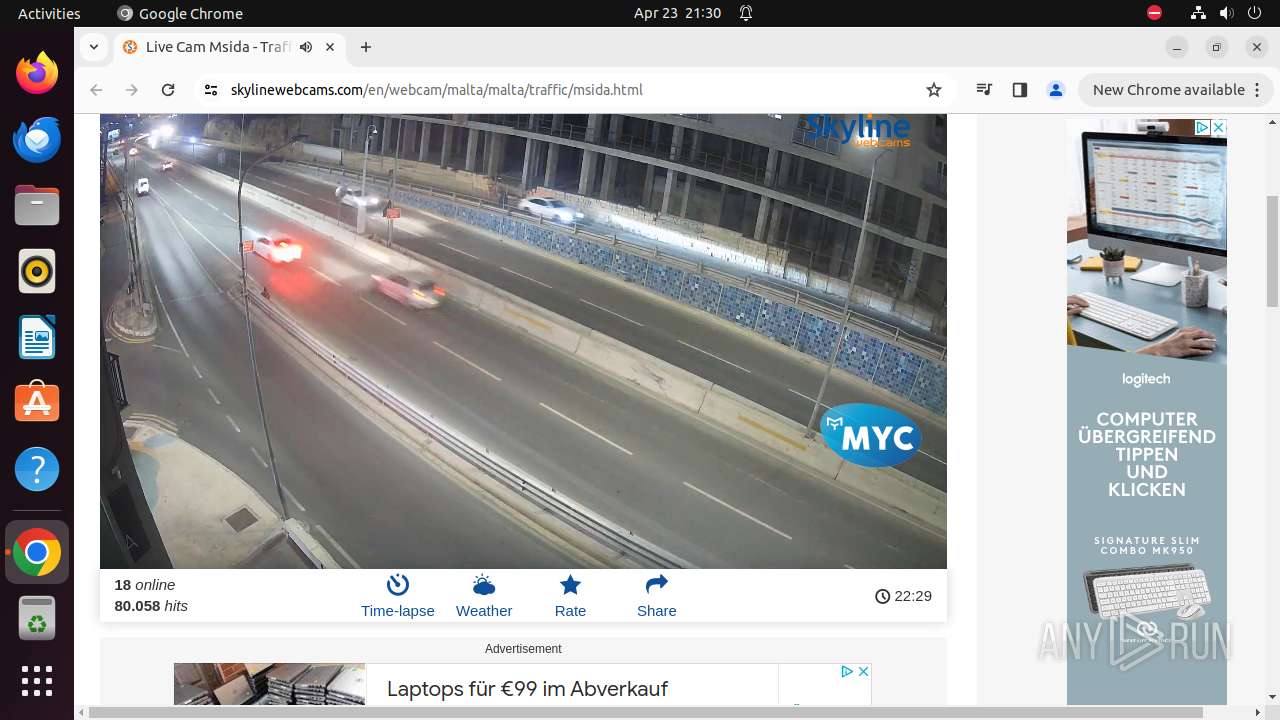
Task: Click the local time 22:29
Action: click(903, 596)
